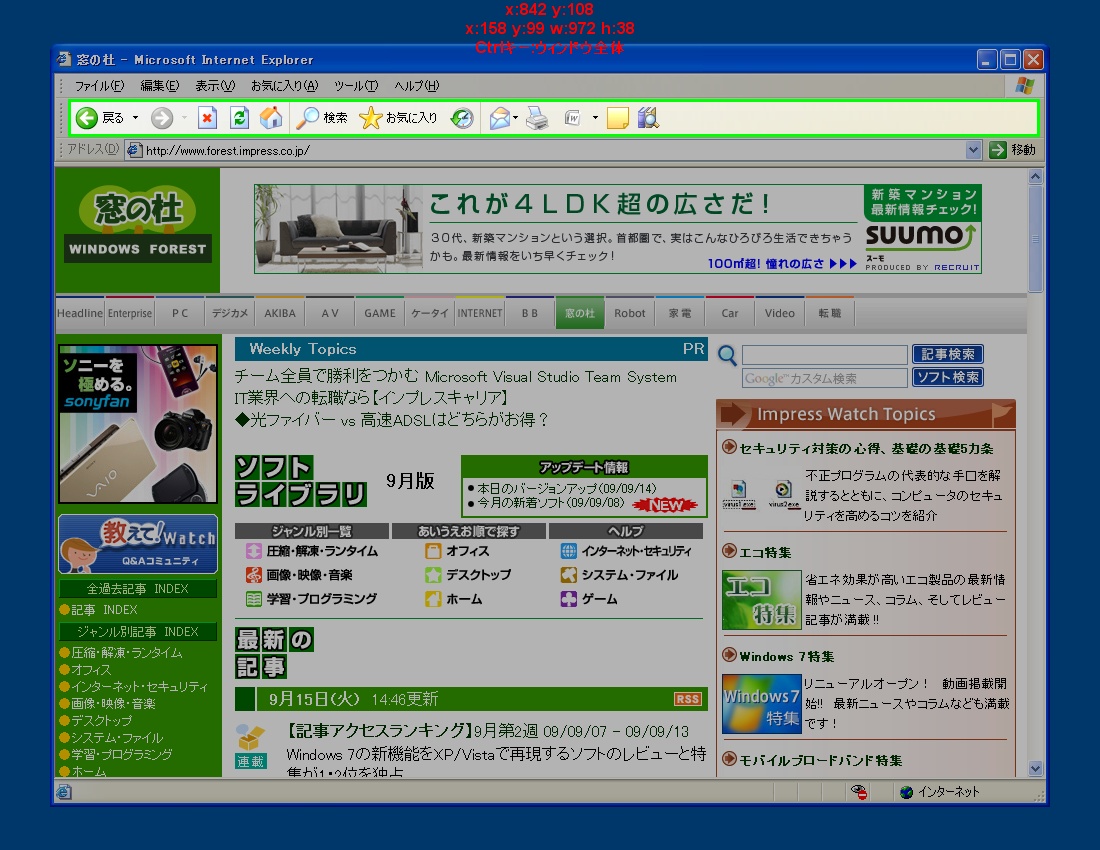Click the IE icon in title bar
Viewport: 1100px width, 850px height.
click(x=64, y=59)
